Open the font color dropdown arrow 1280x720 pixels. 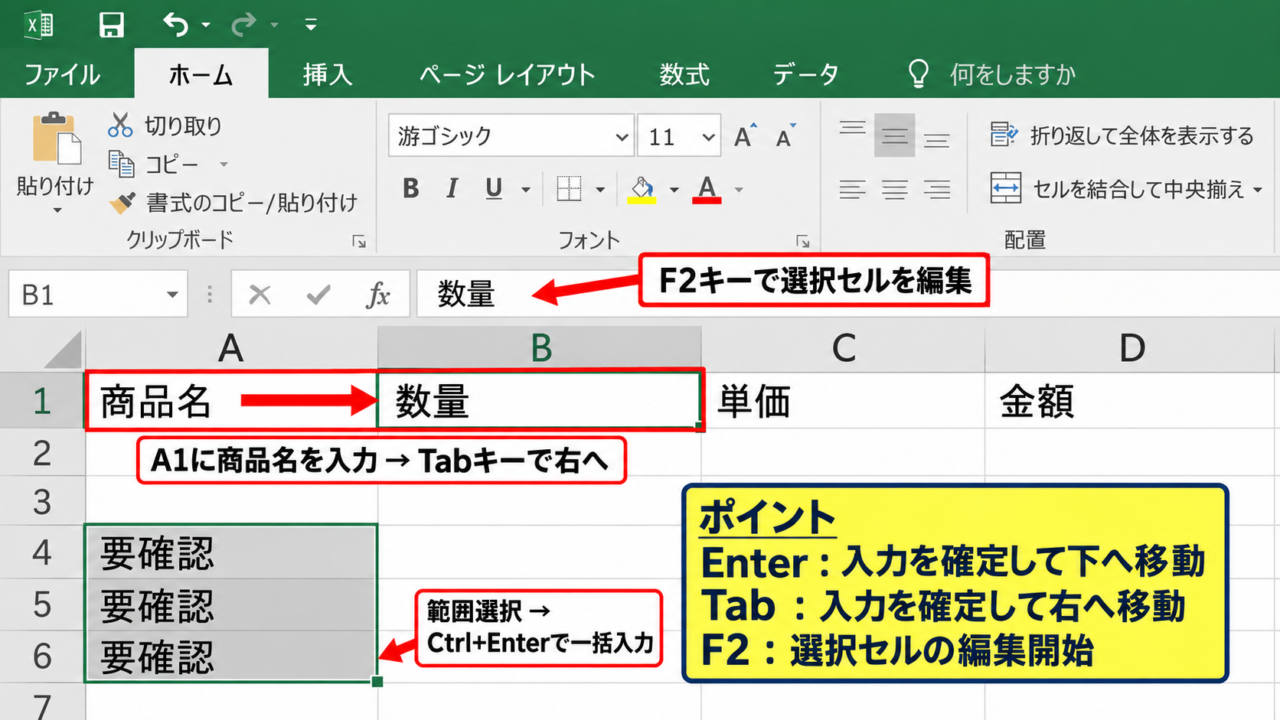(739, 189)
